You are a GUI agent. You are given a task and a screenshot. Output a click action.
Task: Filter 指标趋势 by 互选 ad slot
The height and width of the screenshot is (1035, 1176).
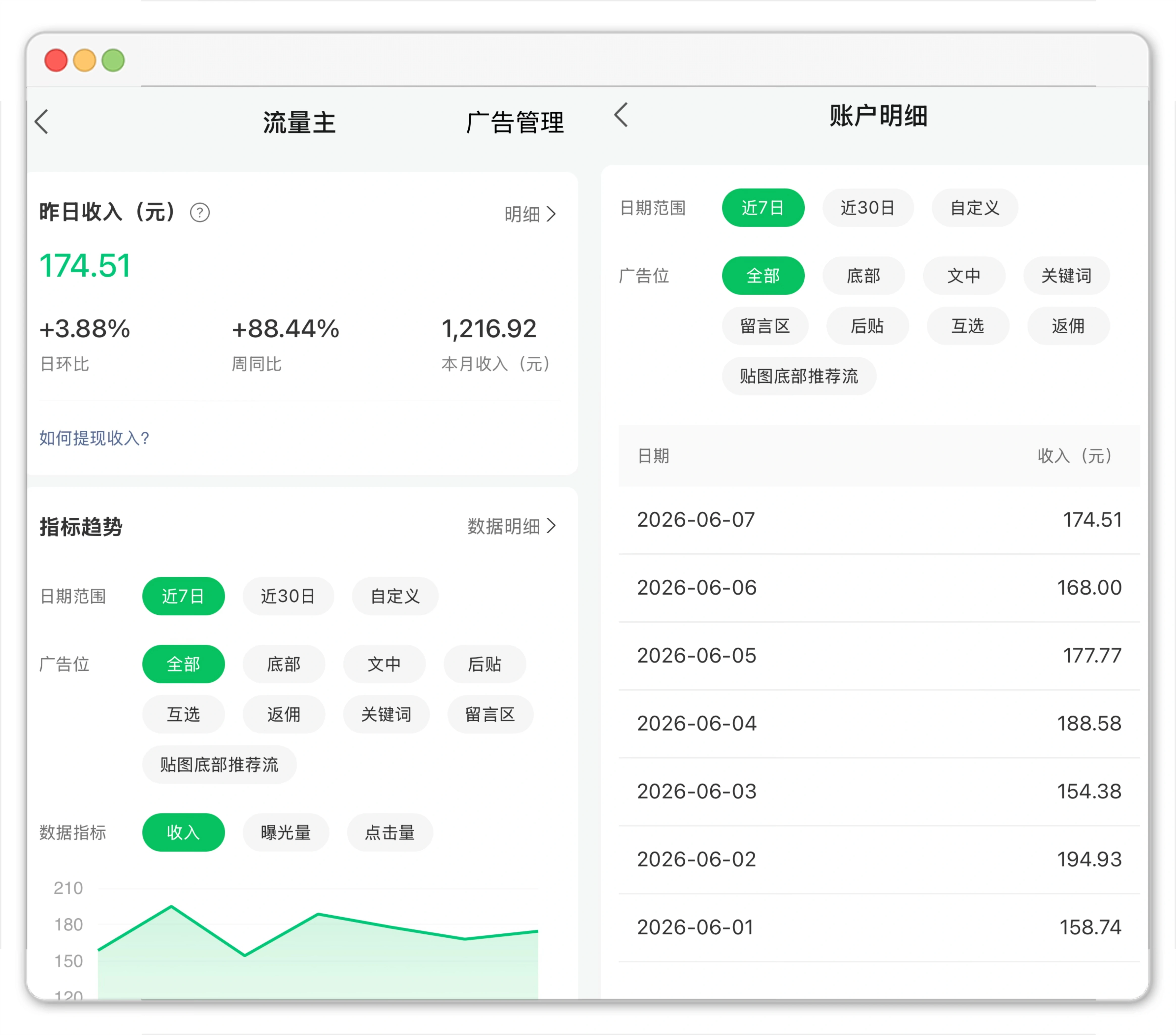point(183,714)
